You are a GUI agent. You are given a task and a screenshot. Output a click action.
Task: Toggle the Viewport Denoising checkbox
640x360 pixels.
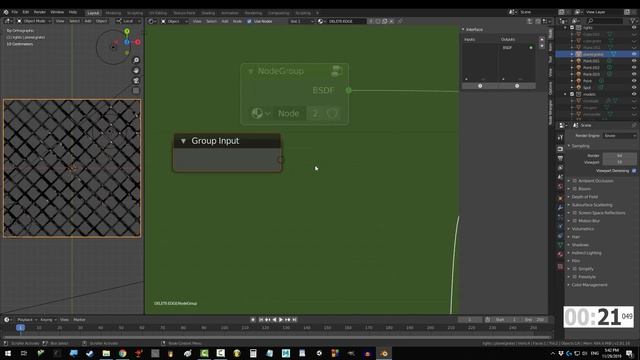pyautogui.click(x=634, y=171)
